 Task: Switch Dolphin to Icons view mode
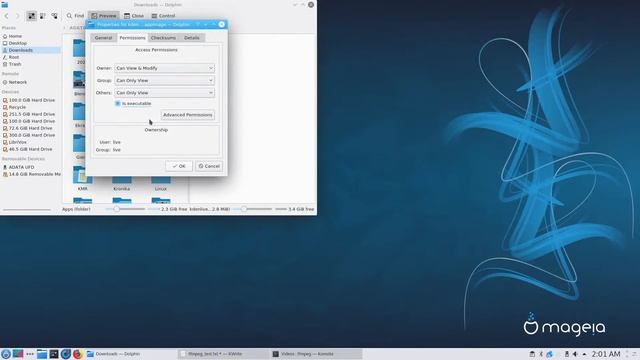point(31,16)
